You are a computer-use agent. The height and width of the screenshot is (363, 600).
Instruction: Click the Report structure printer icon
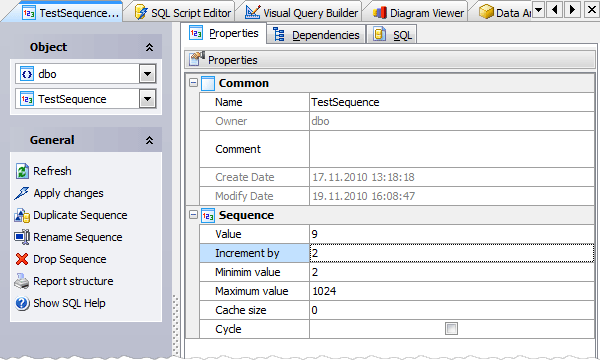tap(21, 281)
